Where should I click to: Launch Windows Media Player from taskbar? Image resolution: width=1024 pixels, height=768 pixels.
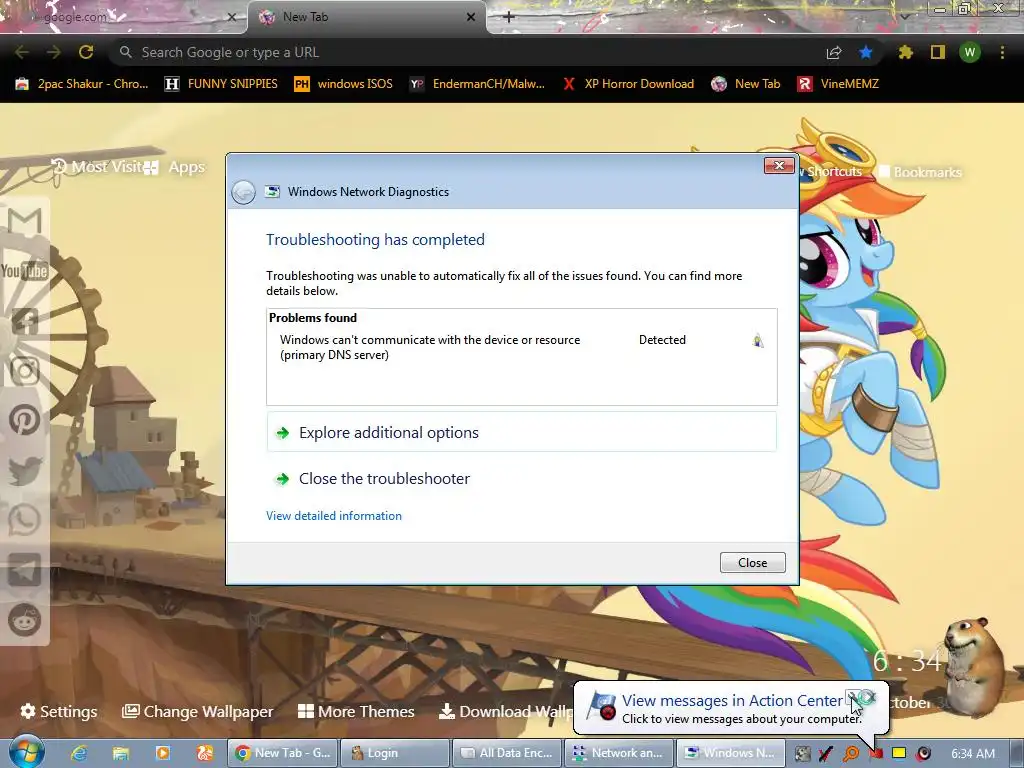pos(163,753)
